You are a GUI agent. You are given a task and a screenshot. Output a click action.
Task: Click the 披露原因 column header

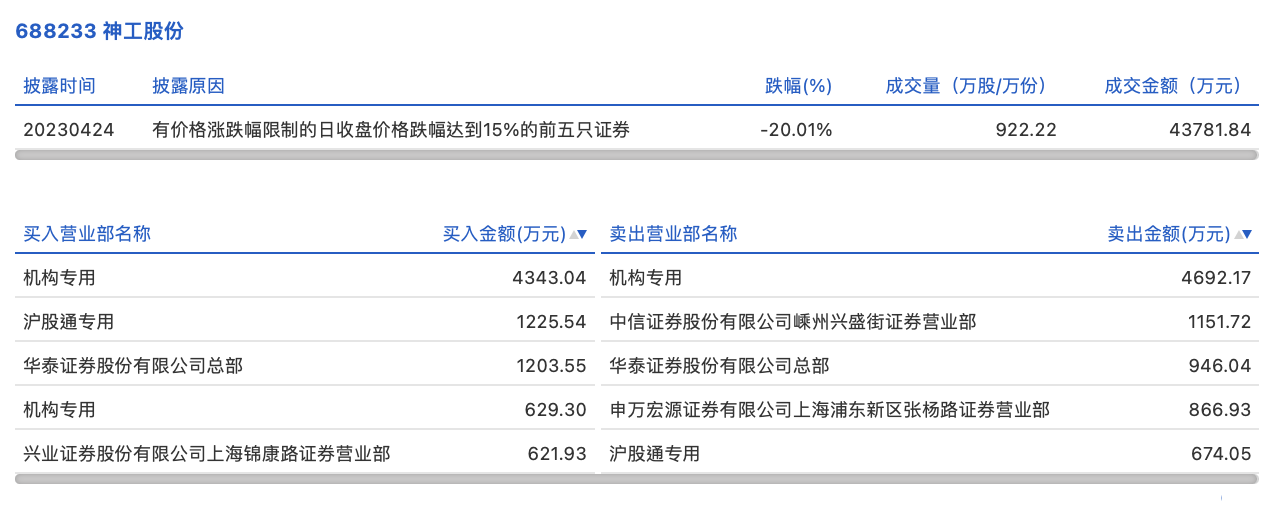tap(188, 86)
